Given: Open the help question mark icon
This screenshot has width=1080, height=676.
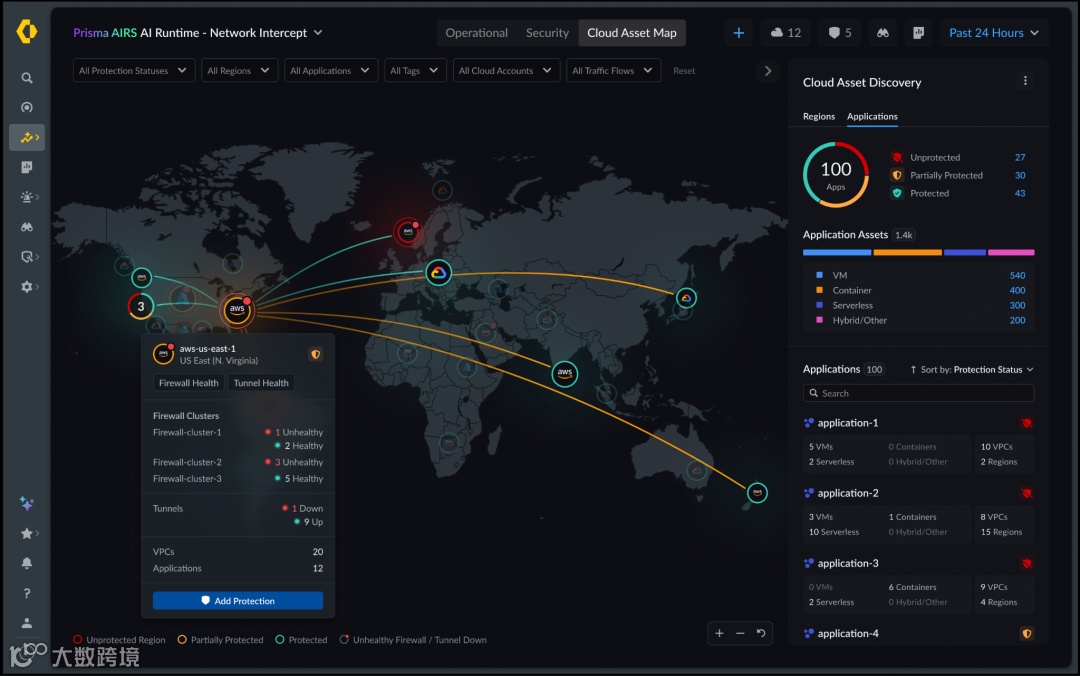Looking at the screenshot, I should 27,593.
